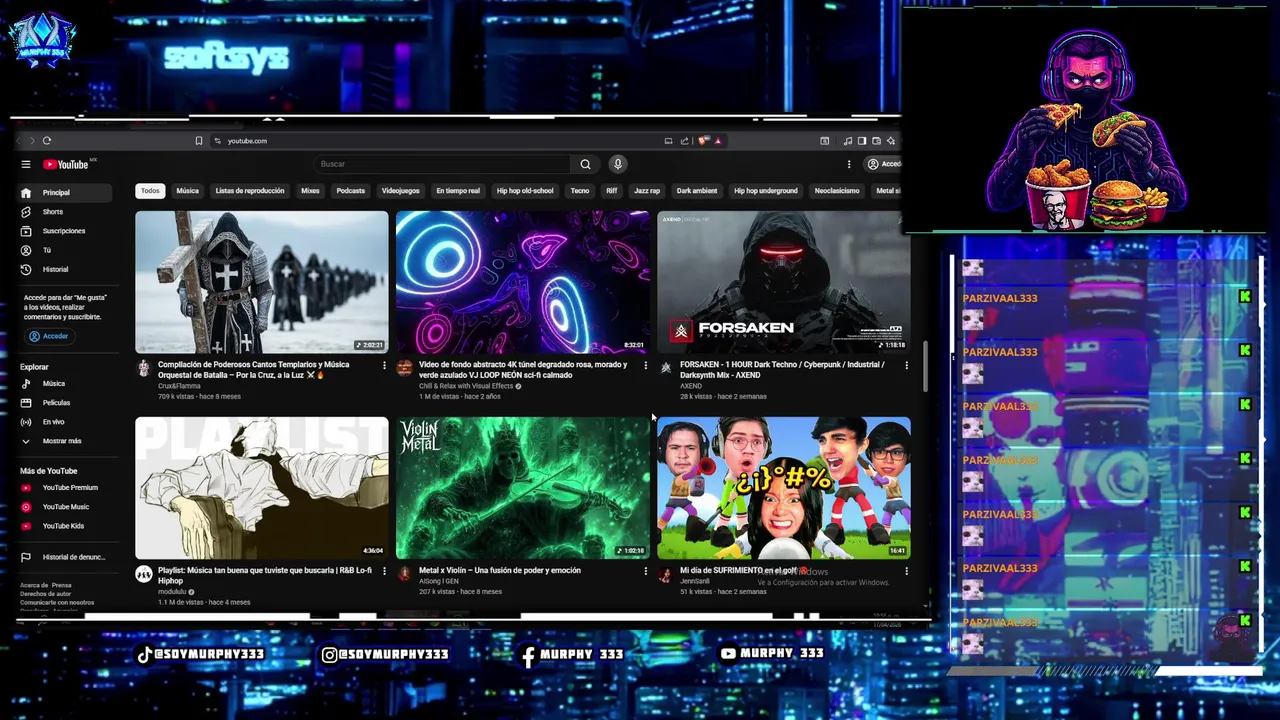Screen dimensions: 1280x720
Task: Click the Cruz&Flamma channel avatar
Action: 144,369
